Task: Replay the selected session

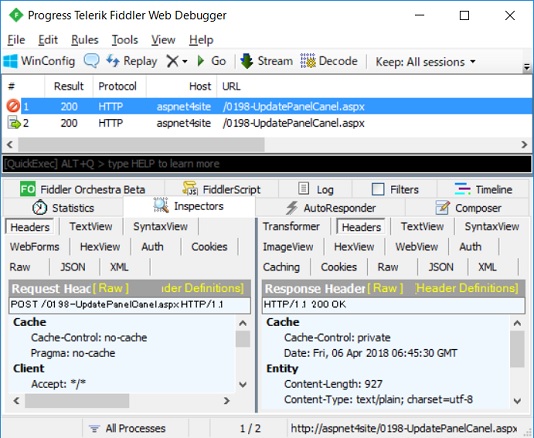Action: [x=131, y=61]
